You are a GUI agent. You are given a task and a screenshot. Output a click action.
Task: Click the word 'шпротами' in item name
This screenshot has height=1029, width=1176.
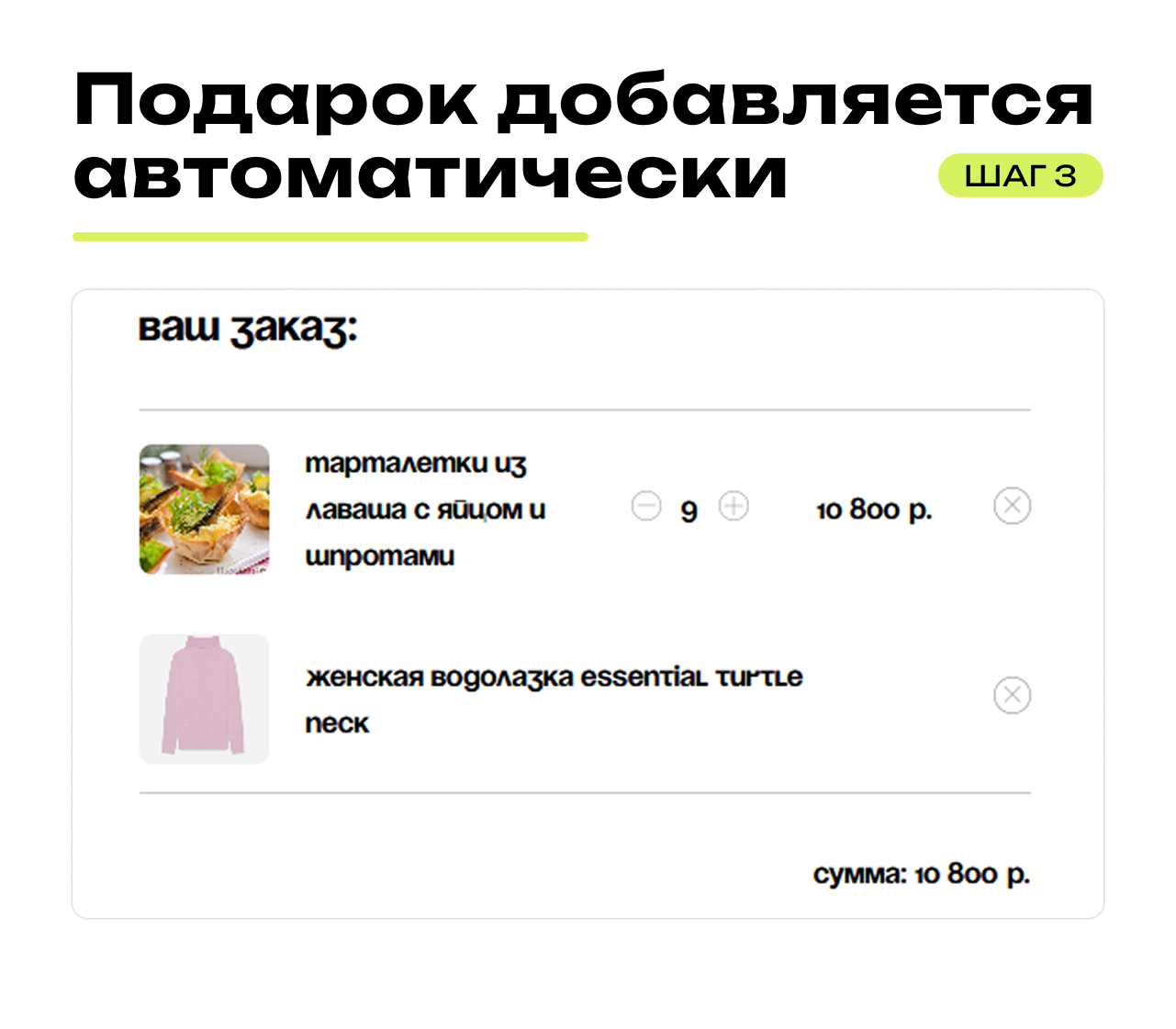click(x=380, y=557)
